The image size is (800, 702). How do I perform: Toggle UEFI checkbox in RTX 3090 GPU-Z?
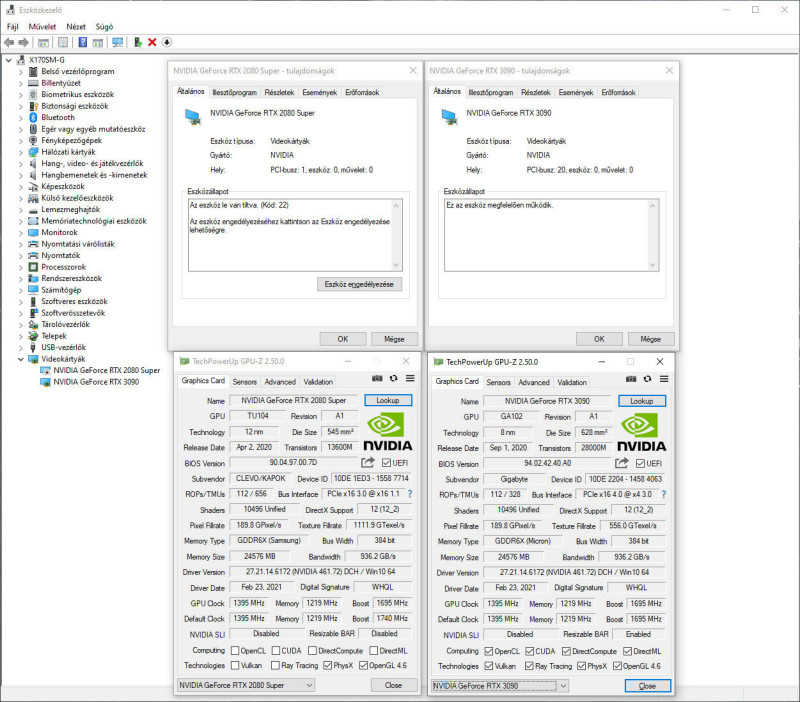coord(640,463)
